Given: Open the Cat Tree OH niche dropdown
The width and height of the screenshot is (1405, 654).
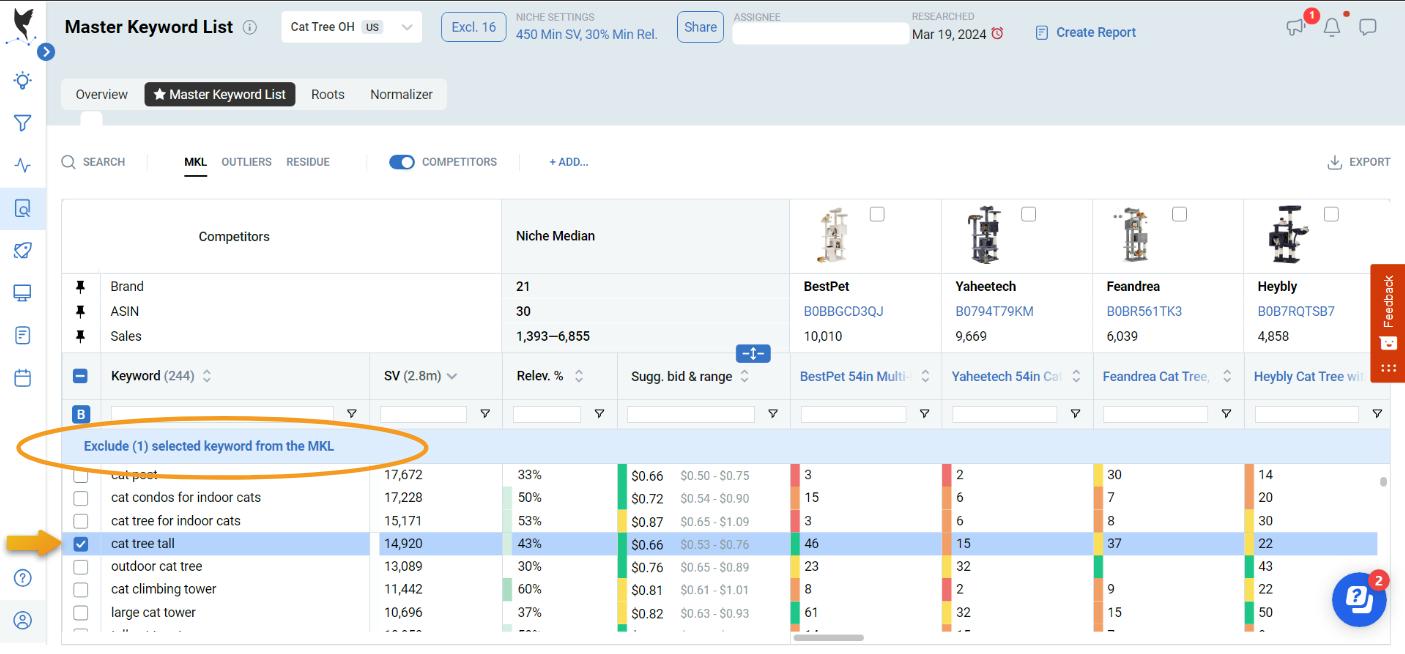Looking at the screenshot, I should tap(352, 27).
